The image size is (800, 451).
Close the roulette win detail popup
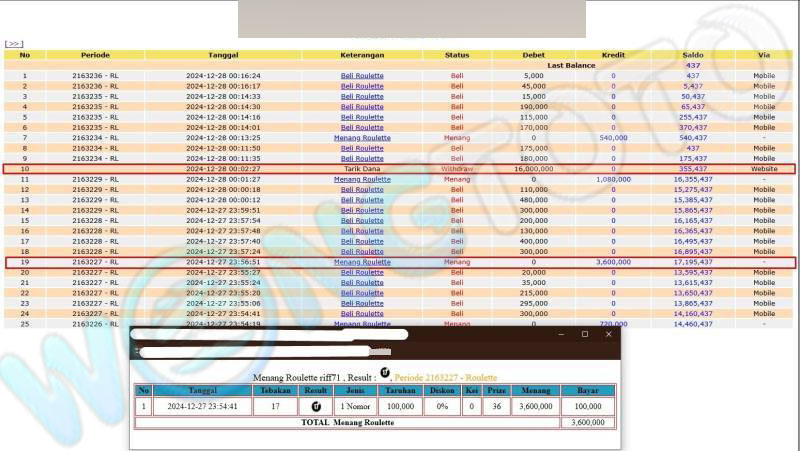coord(608,334)
